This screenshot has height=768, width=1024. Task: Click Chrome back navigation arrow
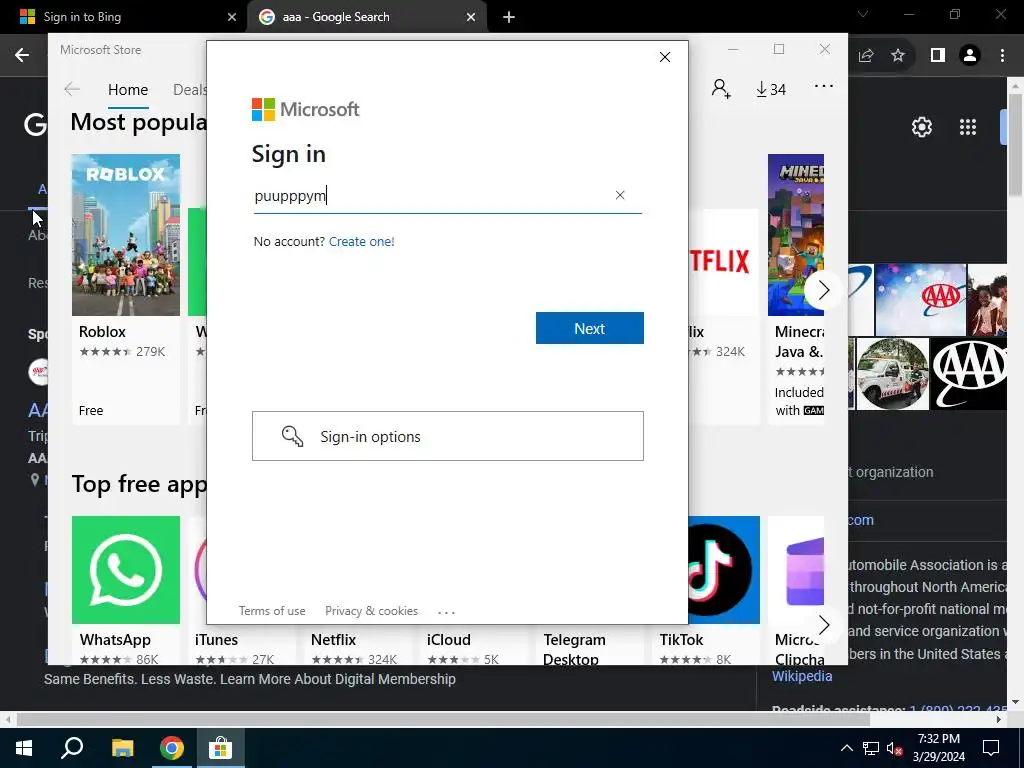coord(22,56)
